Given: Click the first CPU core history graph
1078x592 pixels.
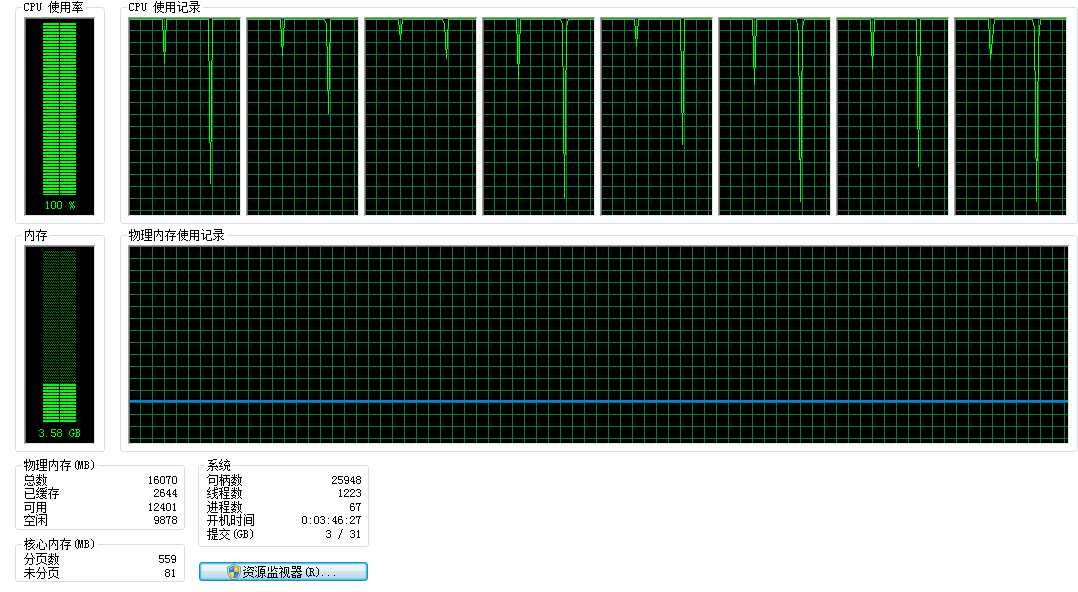Looking at the screenshot, I should 184,116.
